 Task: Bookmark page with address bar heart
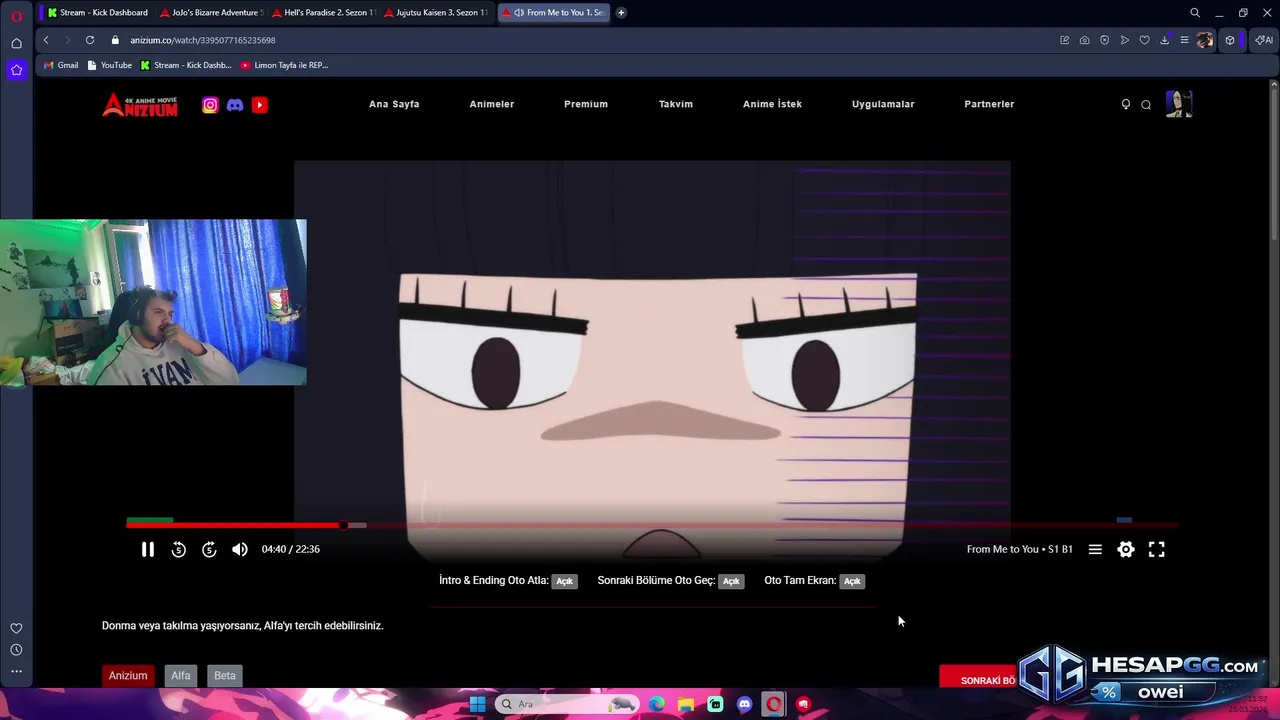point(1144,40)
